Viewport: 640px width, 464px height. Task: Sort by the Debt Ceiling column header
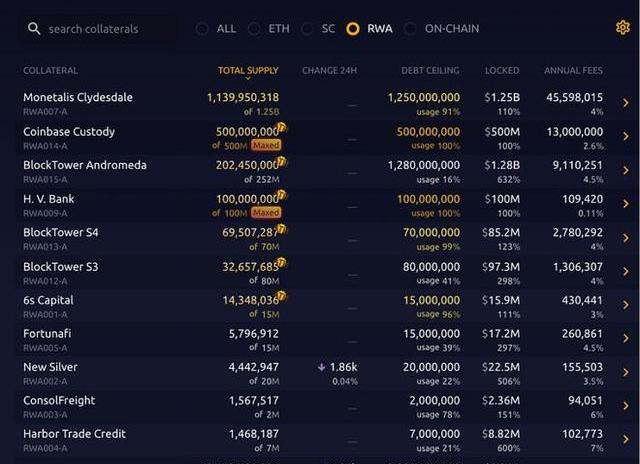(x=430, y=71)
